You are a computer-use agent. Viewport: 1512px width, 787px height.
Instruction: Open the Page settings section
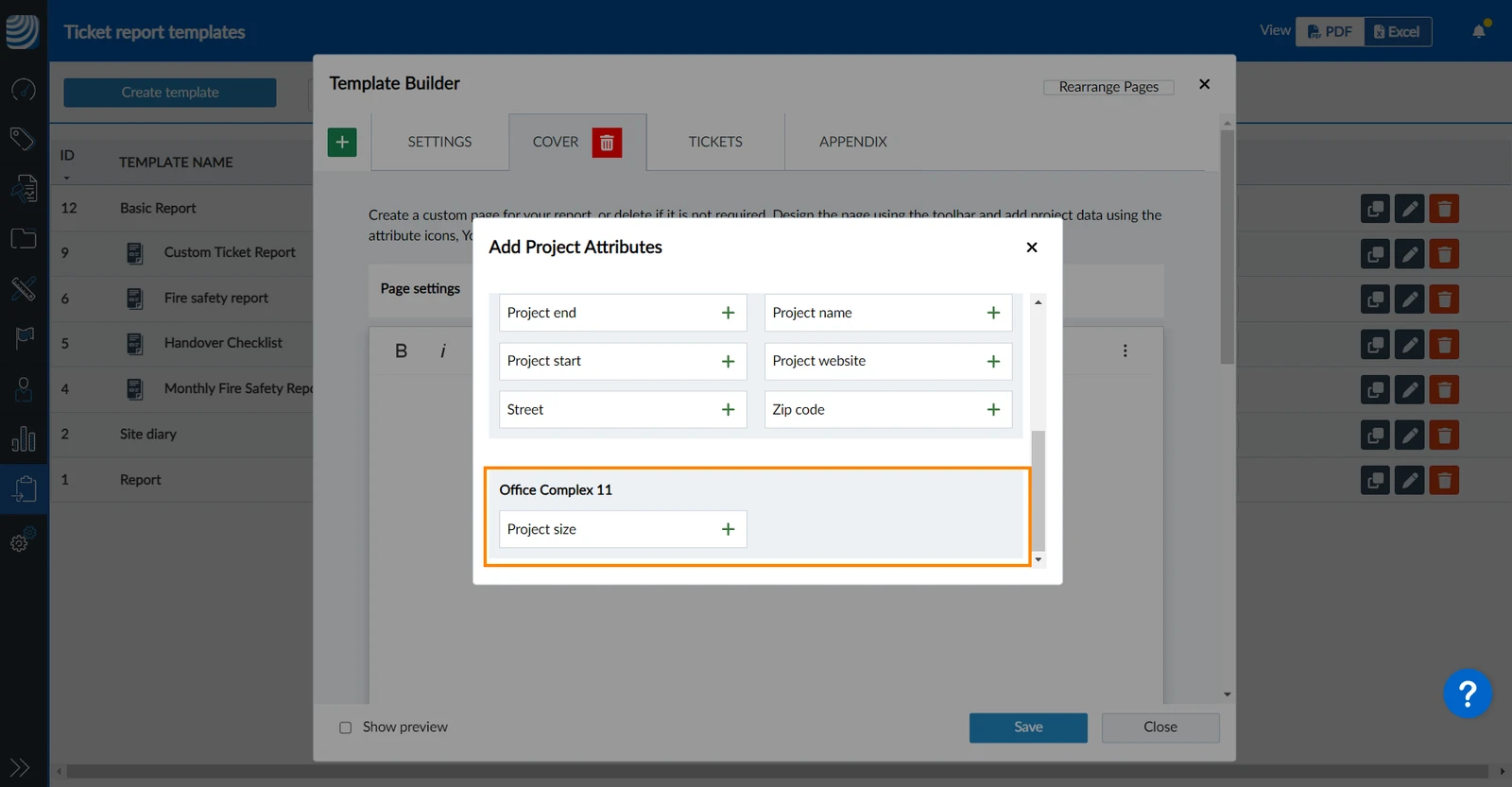tap(421, 289)
